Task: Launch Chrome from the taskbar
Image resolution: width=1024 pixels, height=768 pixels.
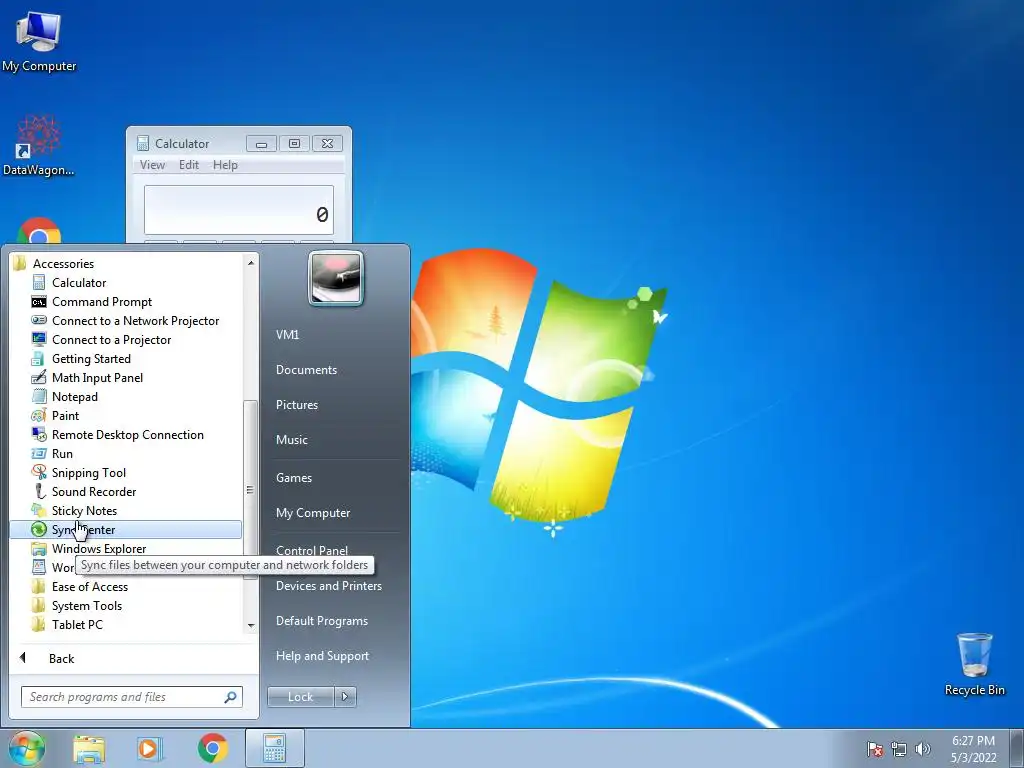Action: [213, 748]
